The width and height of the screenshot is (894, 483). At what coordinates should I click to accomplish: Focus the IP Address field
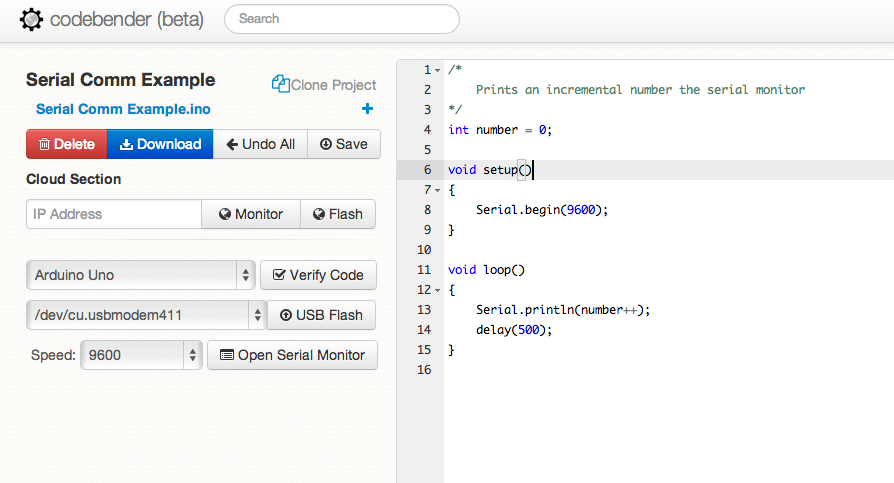coord(114,214)
